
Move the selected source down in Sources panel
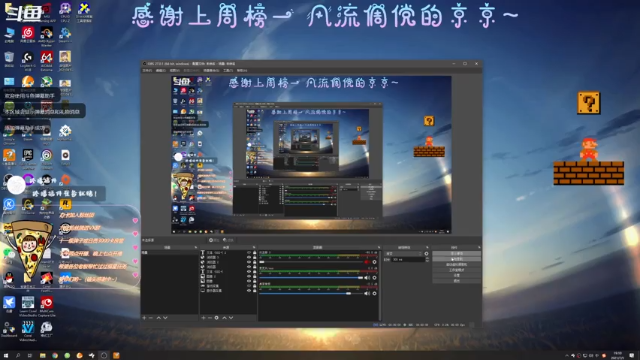coord(231,318)
